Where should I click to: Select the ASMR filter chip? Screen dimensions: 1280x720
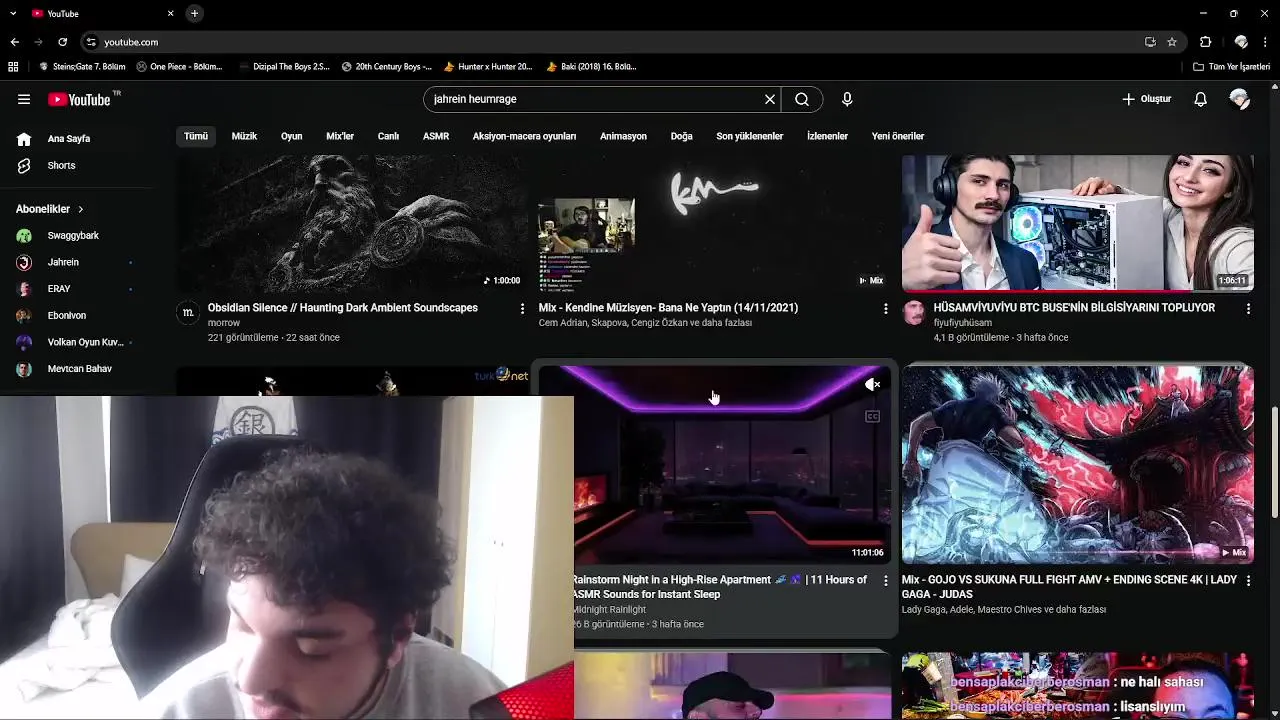click(x=436, y=136)
